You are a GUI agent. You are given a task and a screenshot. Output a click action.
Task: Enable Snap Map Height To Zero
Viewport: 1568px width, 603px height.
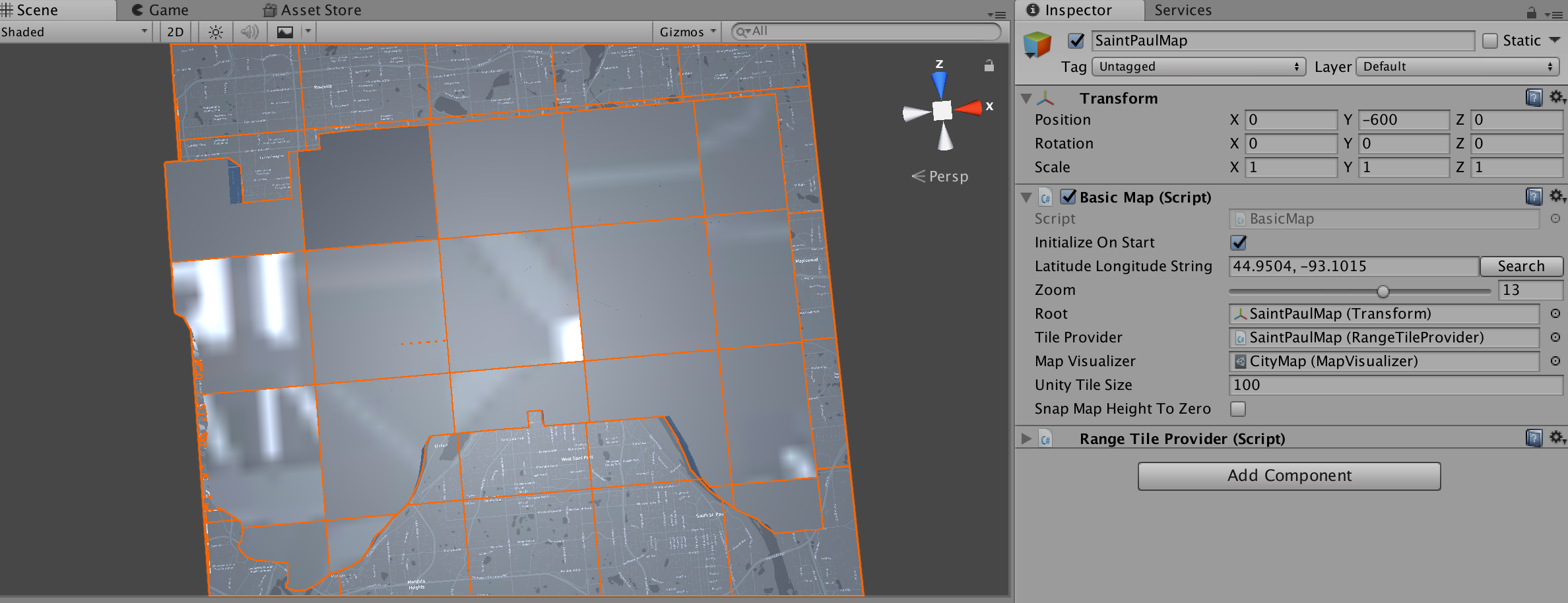coord(1237,409)
